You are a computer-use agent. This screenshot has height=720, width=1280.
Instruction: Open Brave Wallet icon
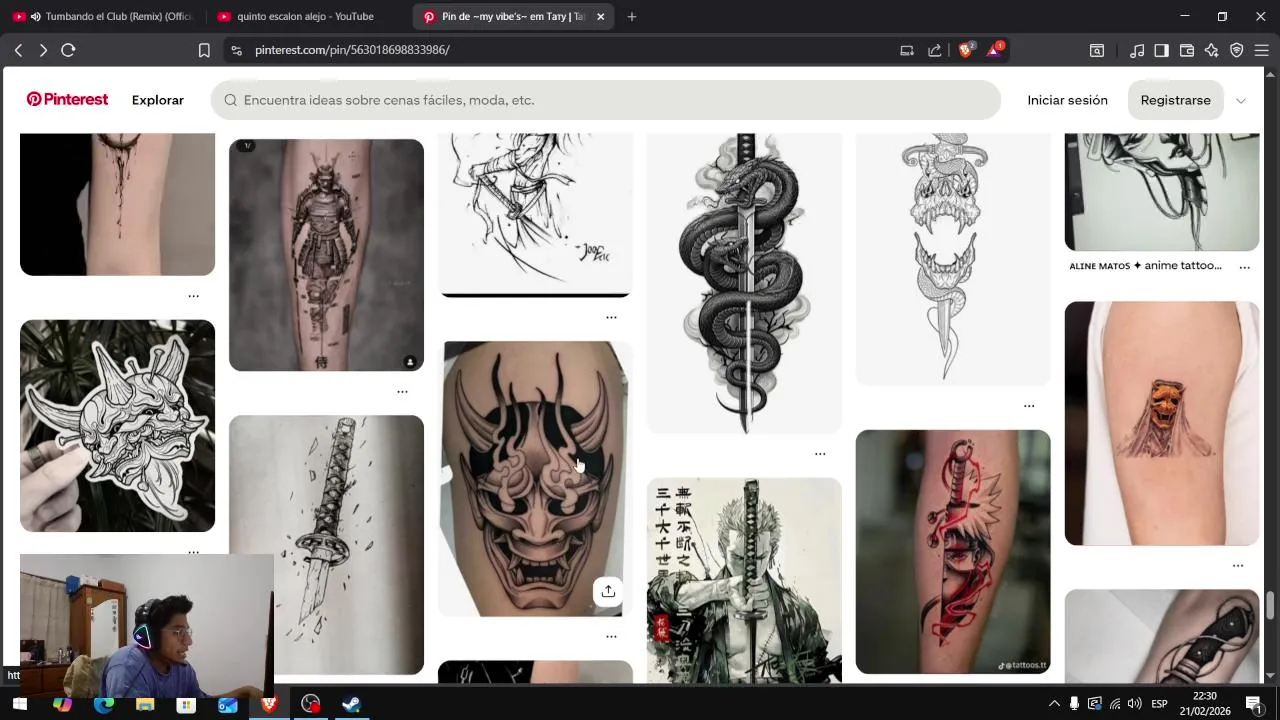pyautogui.click(x=1187, y=50)
